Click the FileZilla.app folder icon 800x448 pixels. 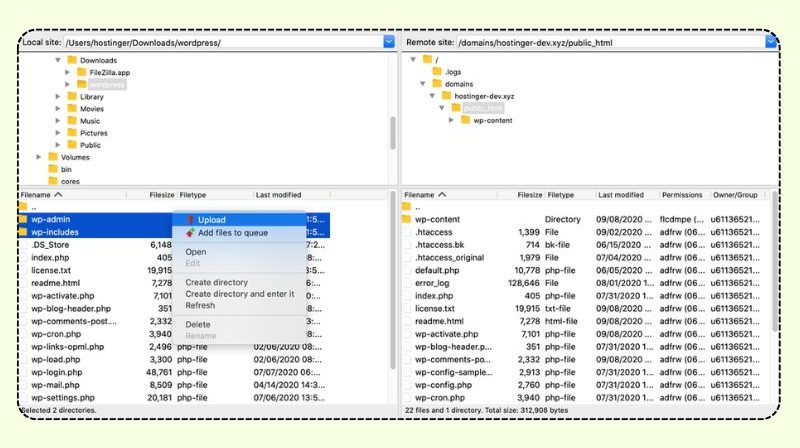pyautogui.click(x=82, y=72)
